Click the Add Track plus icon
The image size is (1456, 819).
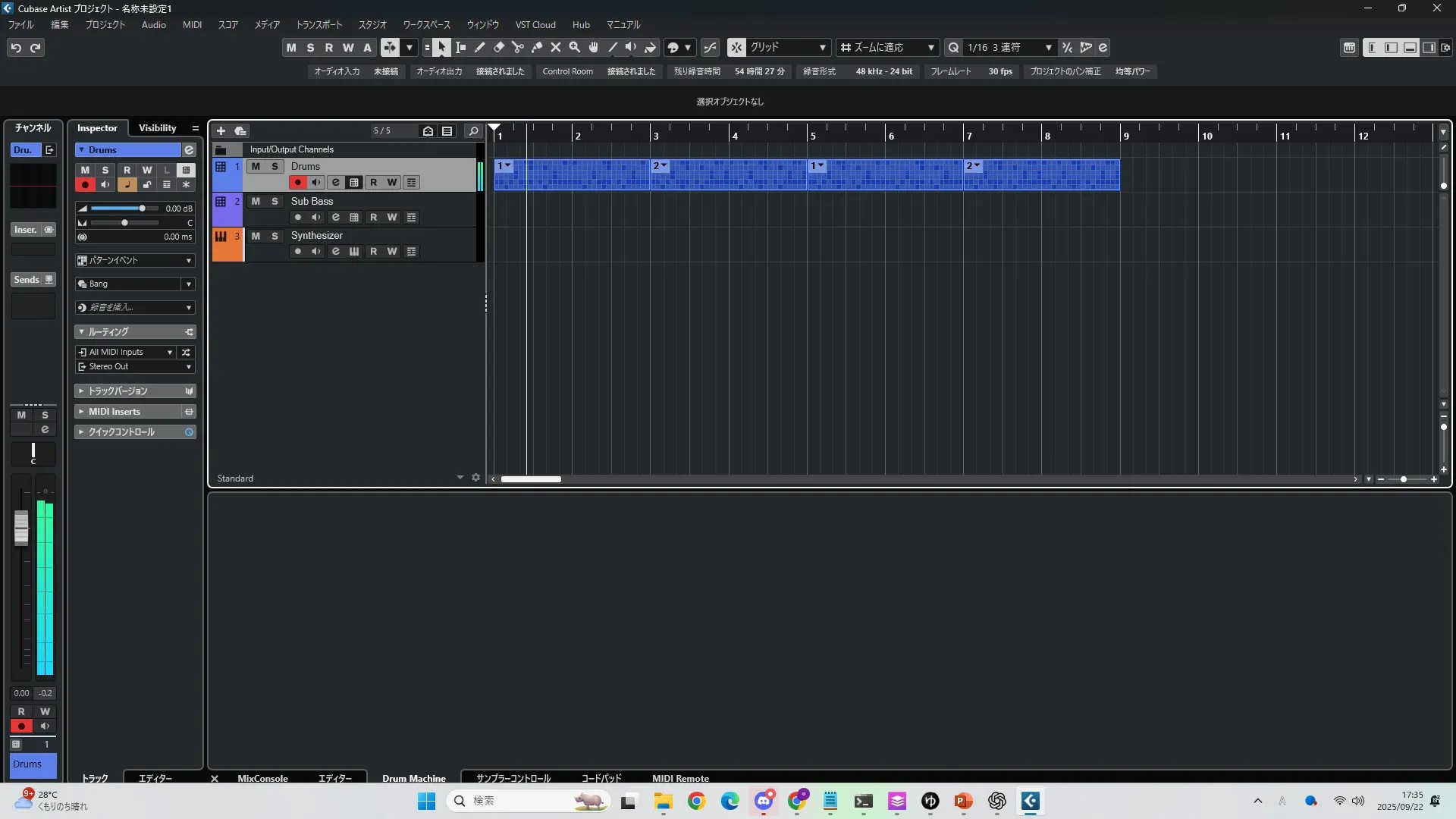point(221,131)
